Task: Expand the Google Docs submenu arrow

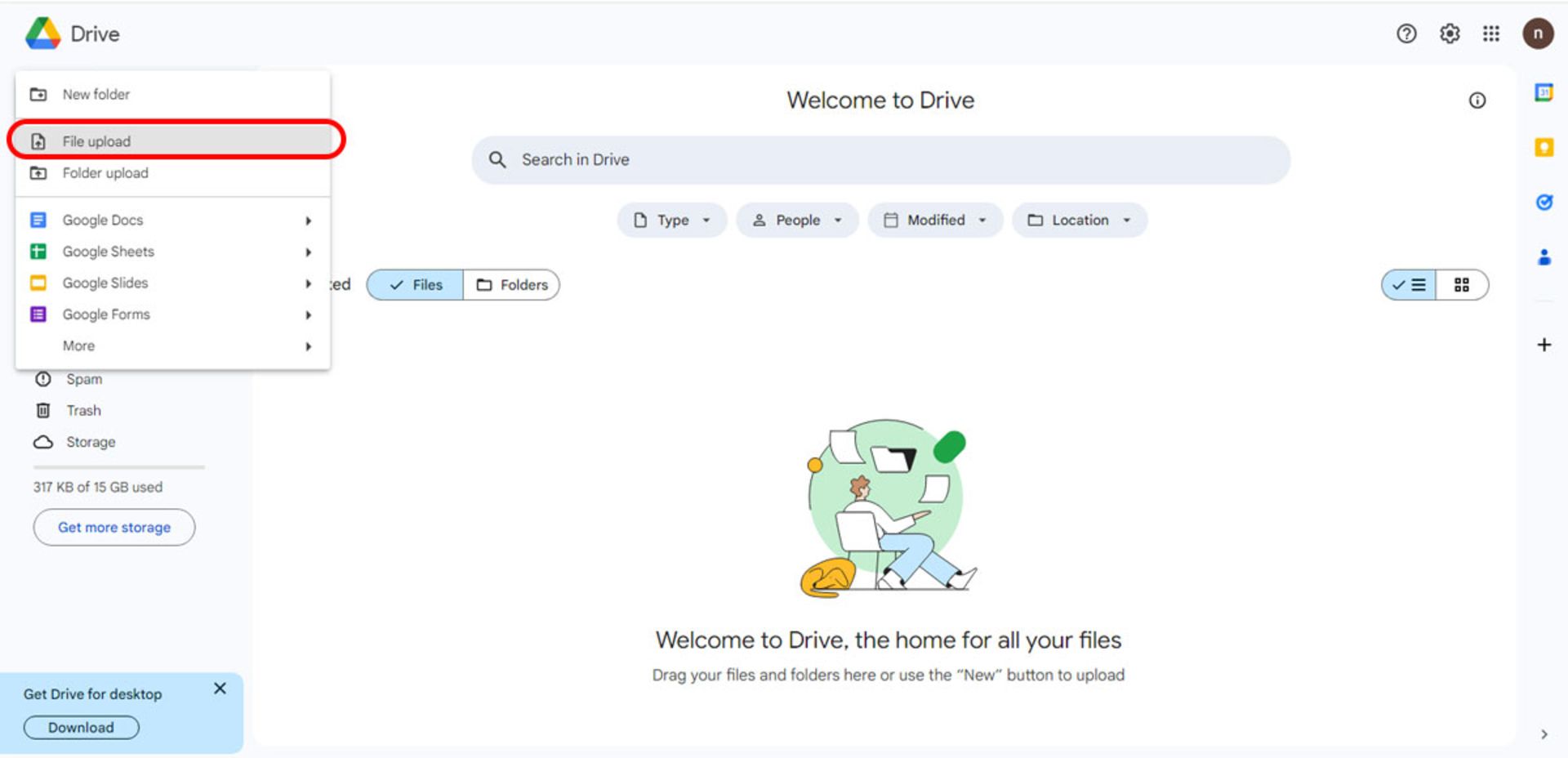Action: pos(309,221)
